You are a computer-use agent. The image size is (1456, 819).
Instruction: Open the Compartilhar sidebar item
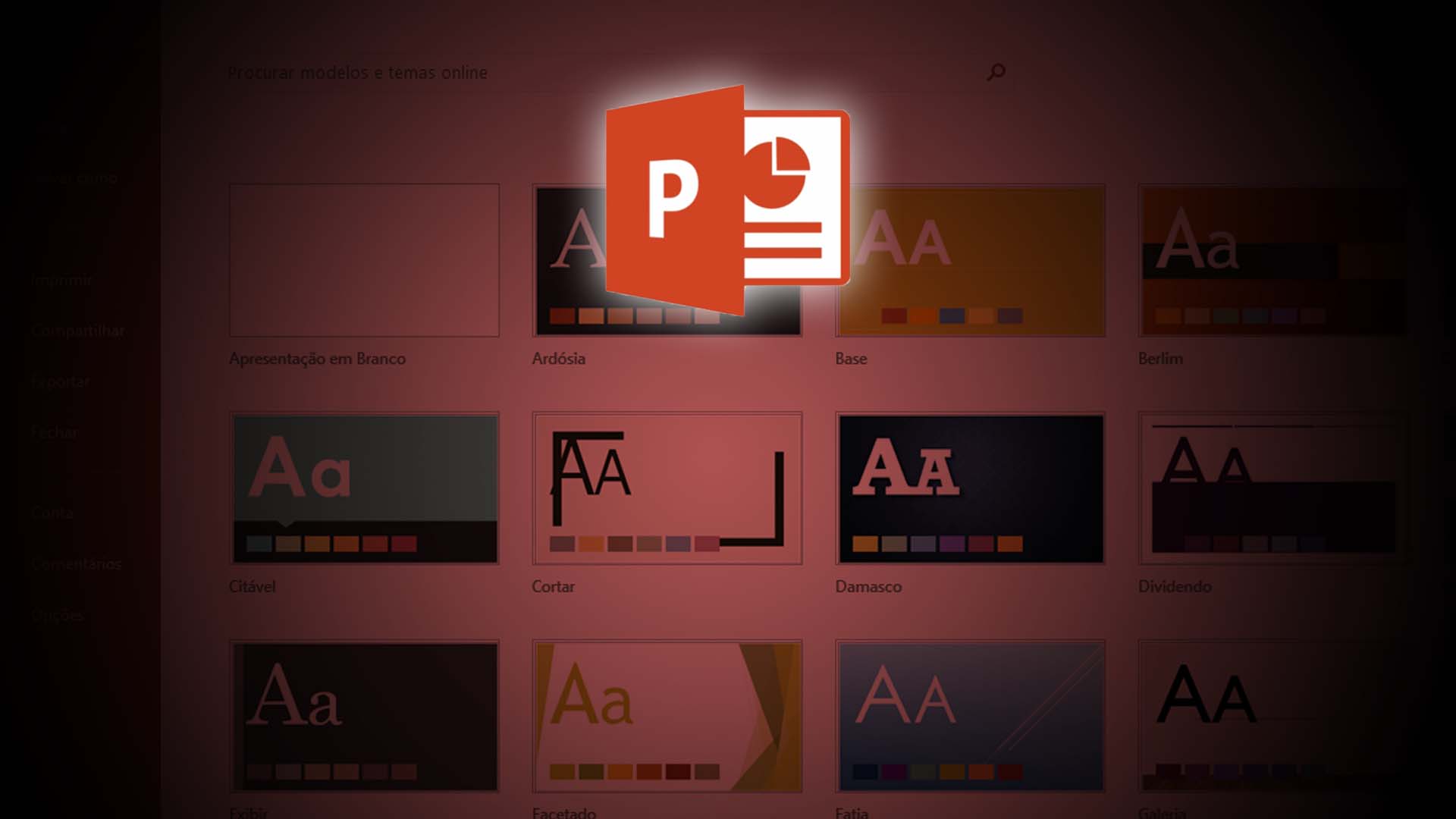(78, 331)
